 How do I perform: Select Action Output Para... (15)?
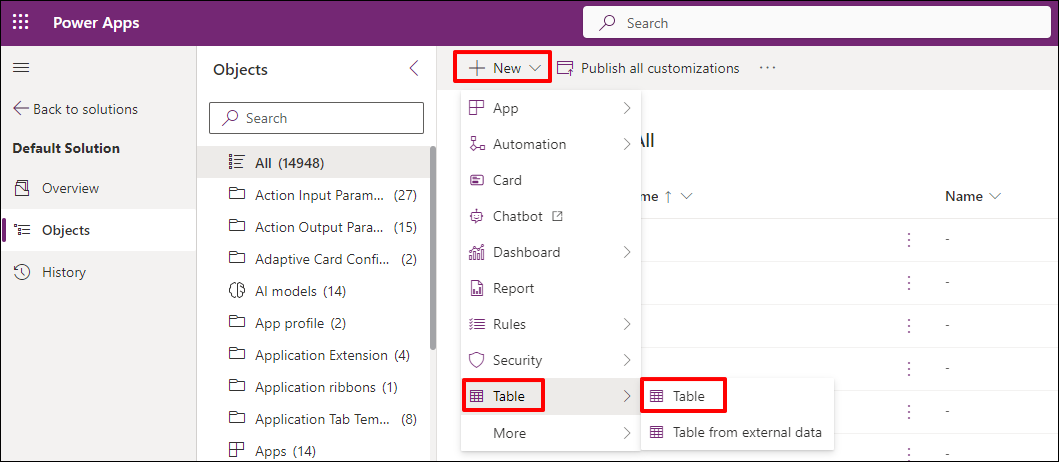[x=314, y=227]
